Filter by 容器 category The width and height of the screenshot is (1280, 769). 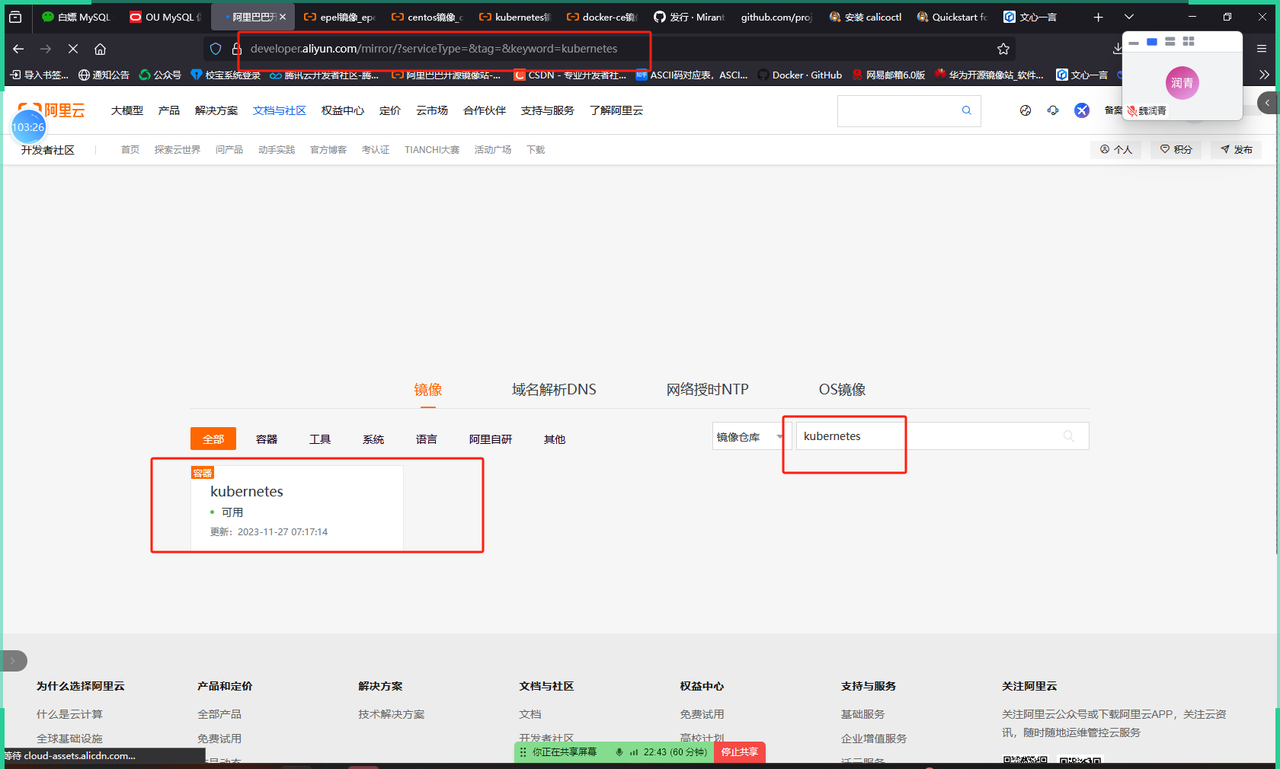pos(267,439)
